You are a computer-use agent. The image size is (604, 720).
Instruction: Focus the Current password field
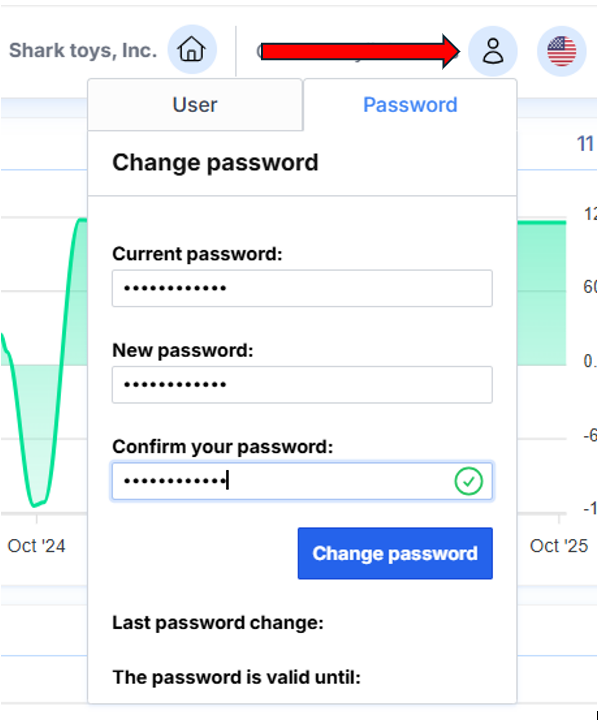pyautogui.click(x=302, y=289)
